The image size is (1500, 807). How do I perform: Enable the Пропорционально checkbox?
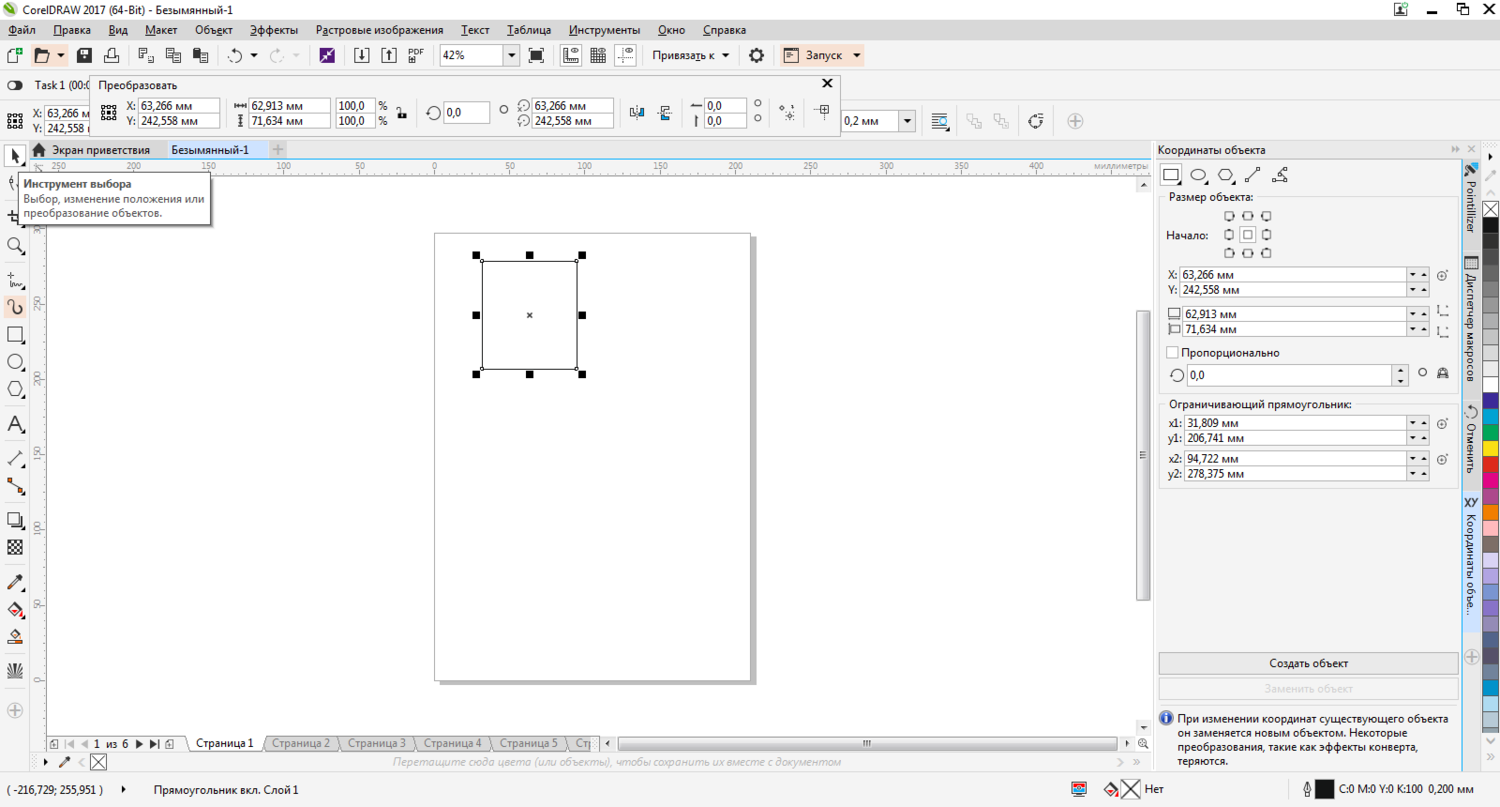pyautogui.click(x=1172, y=353)
